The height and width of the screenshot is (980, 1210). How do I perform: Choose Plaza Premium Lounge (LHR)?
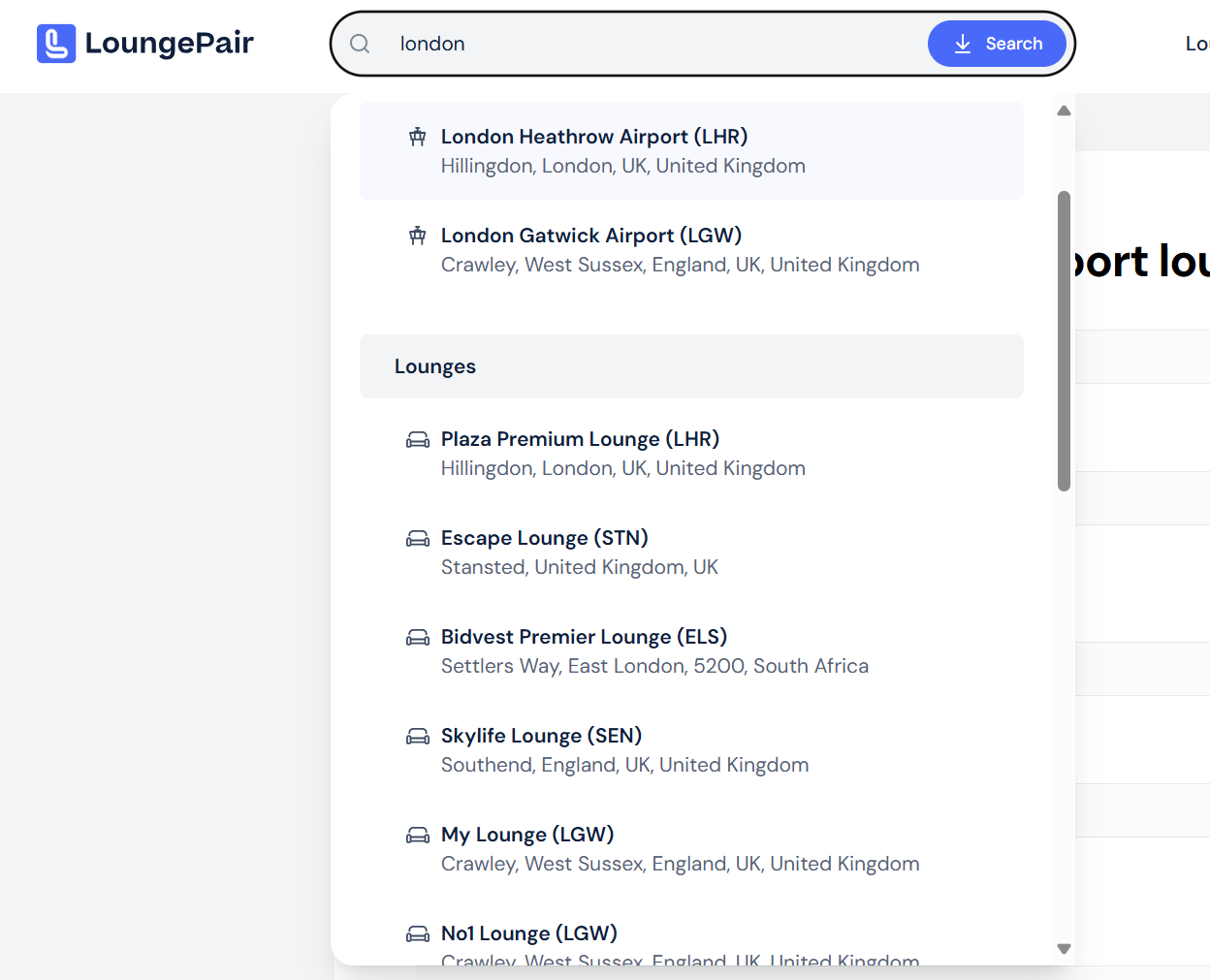[x=691, y=454]
